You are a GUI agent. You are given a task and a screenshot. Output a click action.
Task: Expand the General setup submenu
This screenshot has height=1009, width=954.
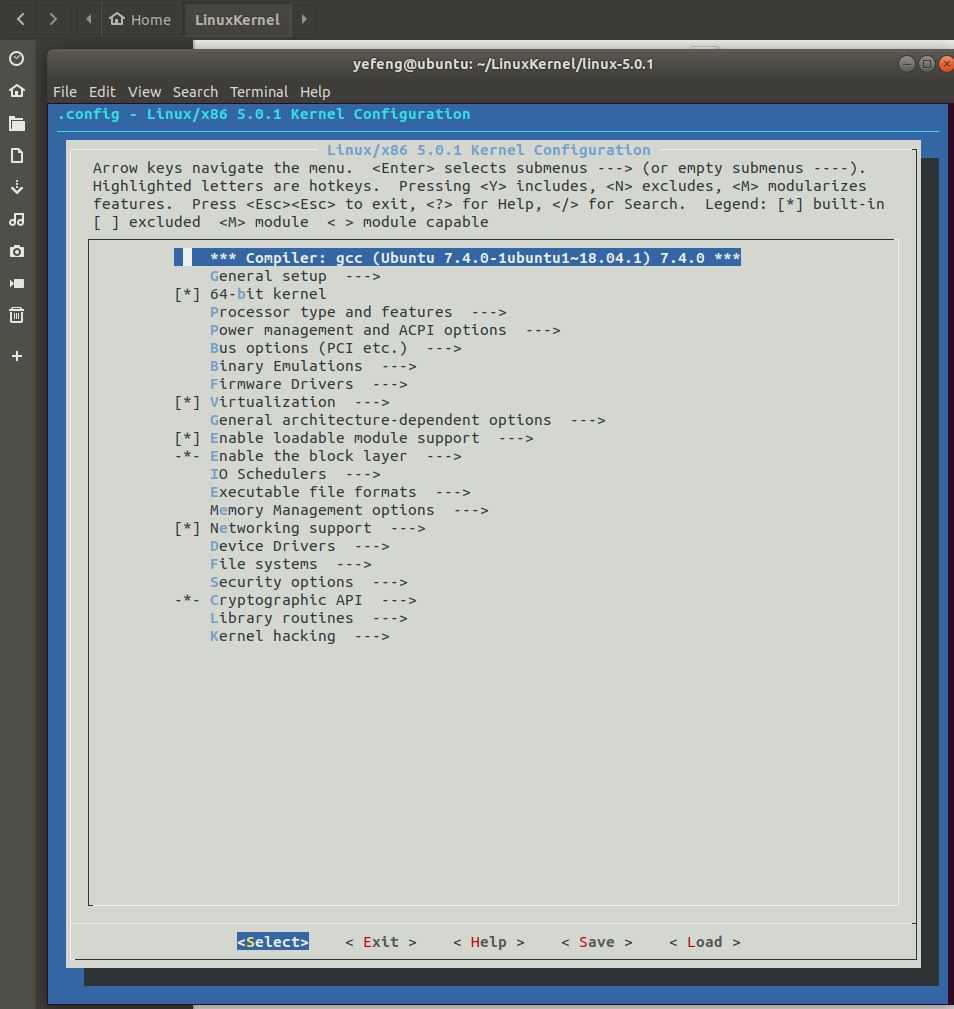point(295,276)
